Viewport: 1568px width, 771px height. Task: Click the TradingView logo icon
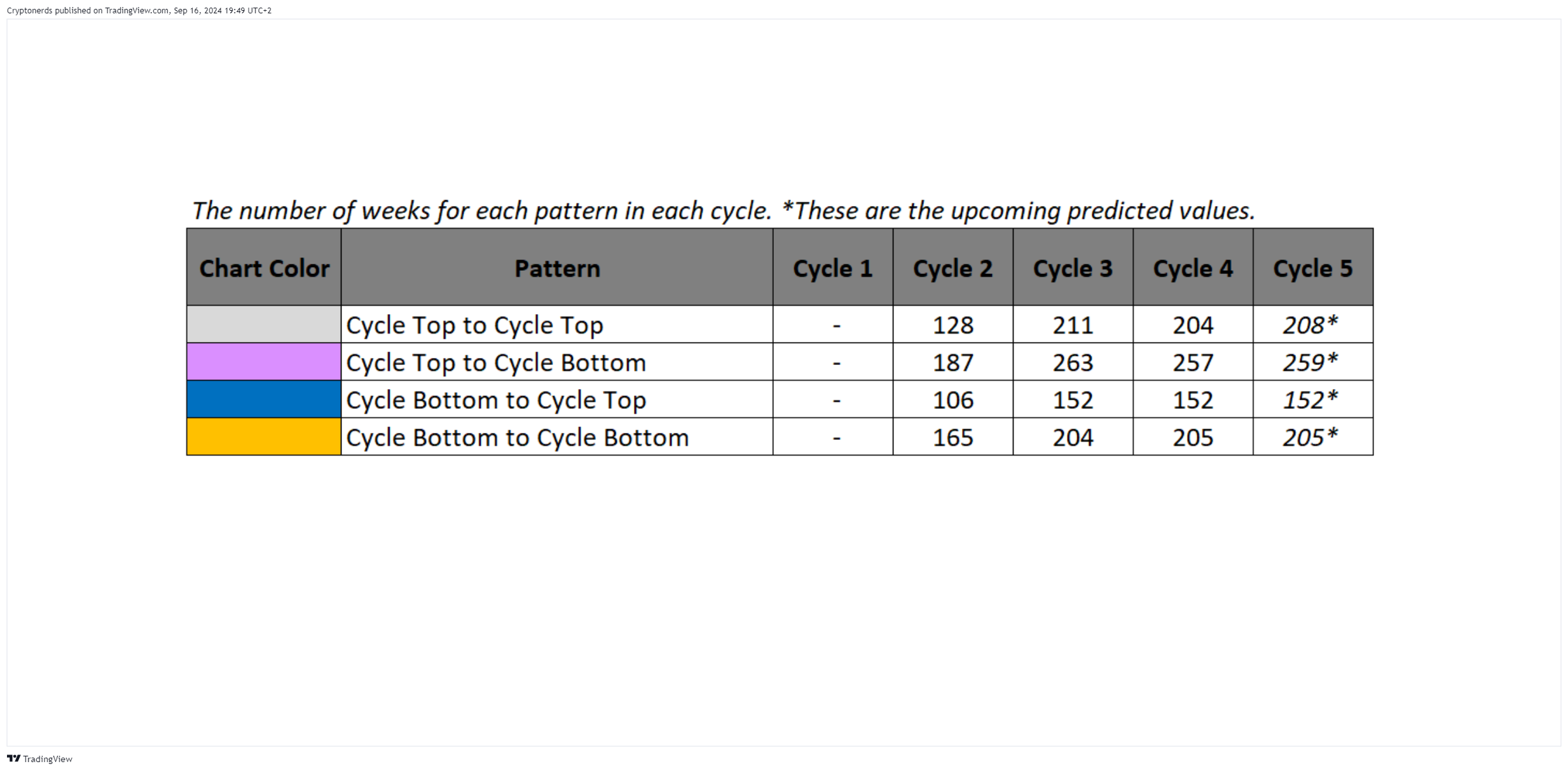(13, 758)
